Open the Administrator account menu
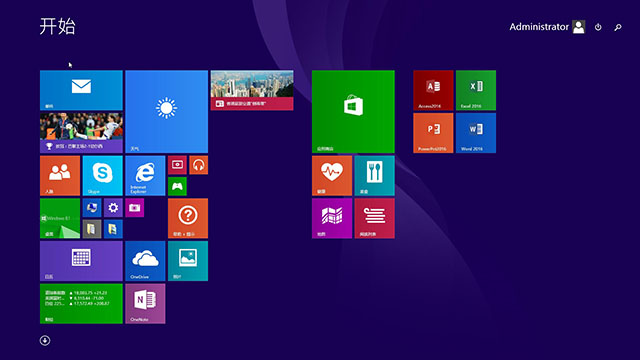 click(547, 27)
